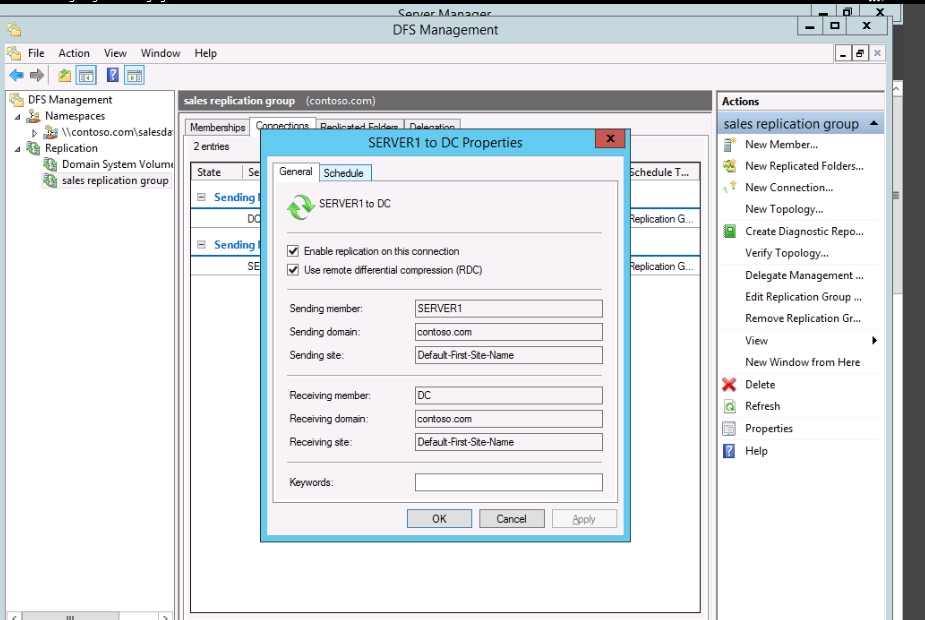This screenshot has height=620, width=925.
Task: Collapse the Sending group above the DC row
Action: 201,197
